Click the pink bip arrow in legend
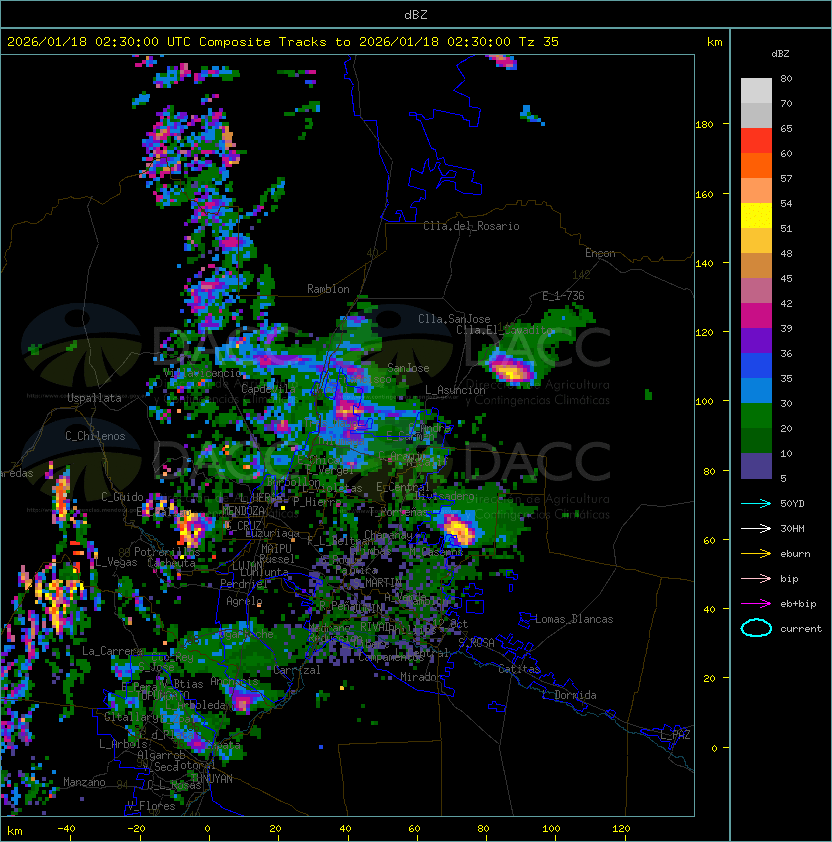Screen dimensions: 832x842 click(x=756, y=578)
